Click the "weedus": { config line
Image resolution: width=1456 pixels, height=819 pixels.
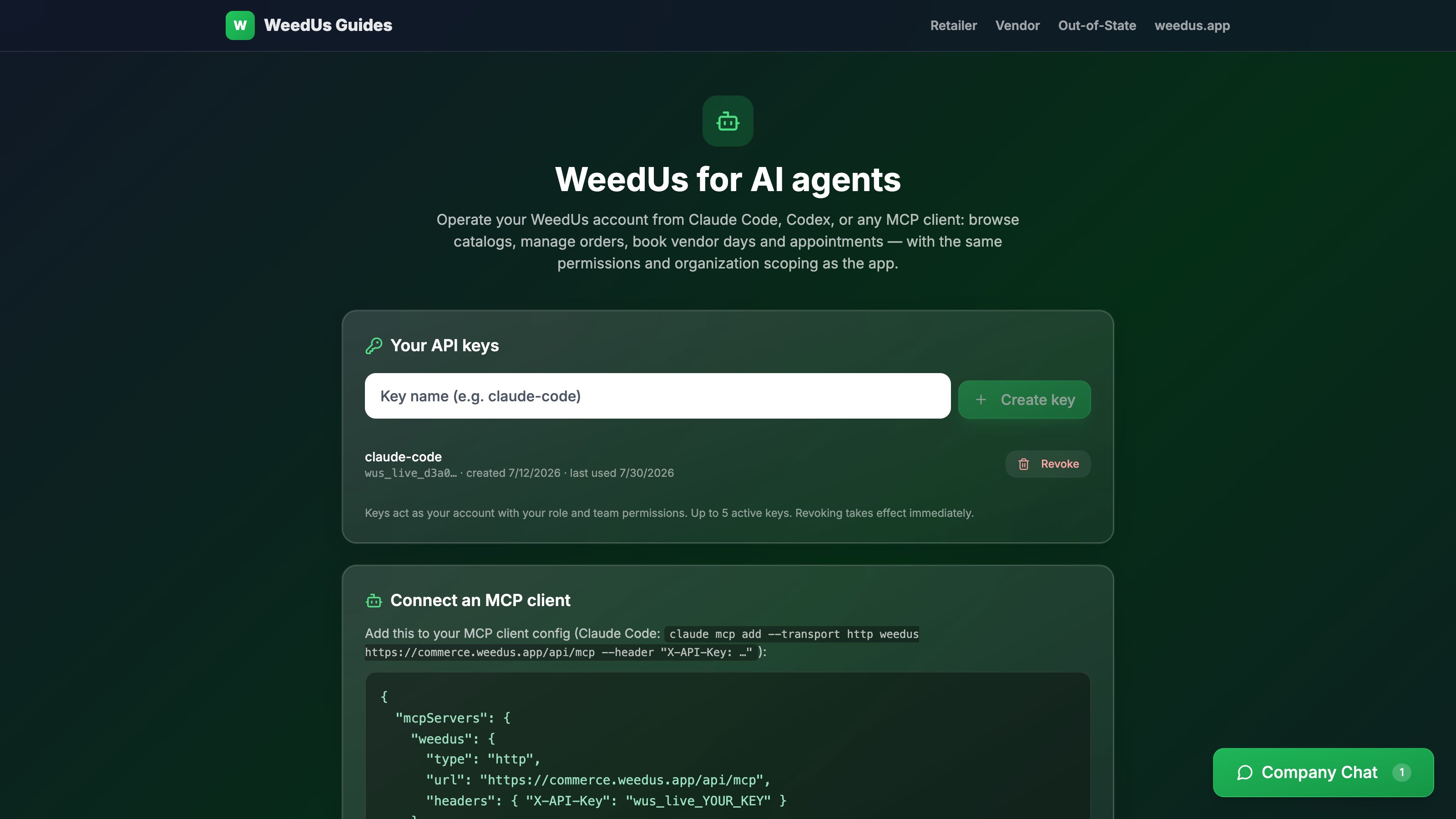453,739
